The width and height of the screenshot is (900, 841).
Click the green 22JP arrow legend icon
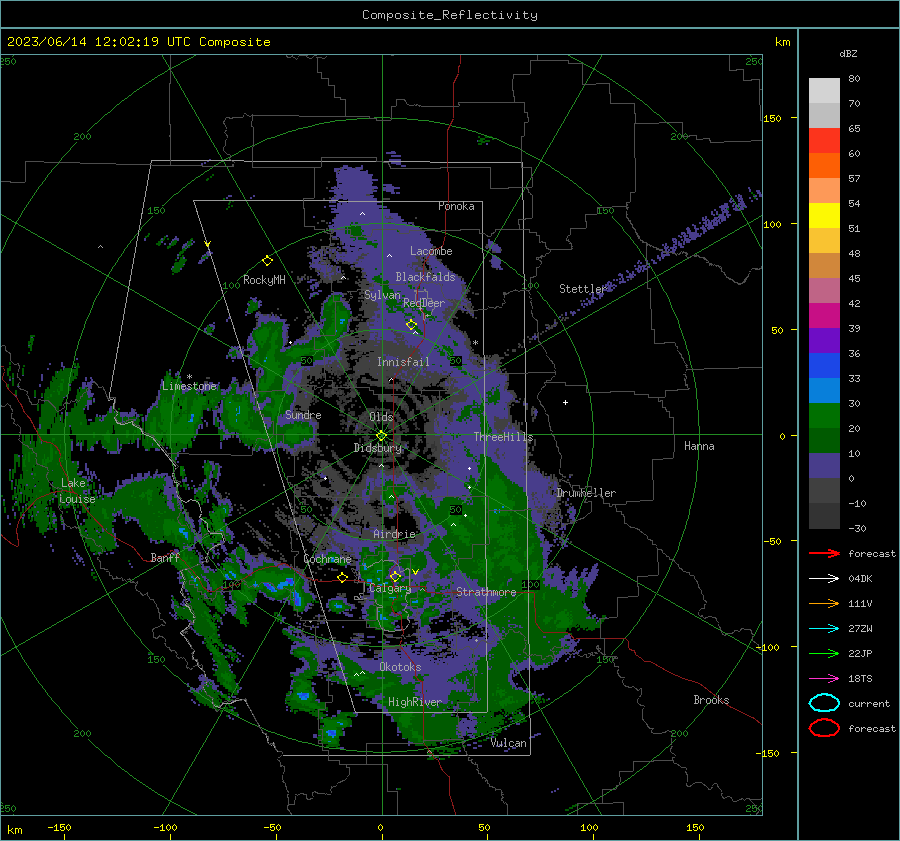[824, 653]
